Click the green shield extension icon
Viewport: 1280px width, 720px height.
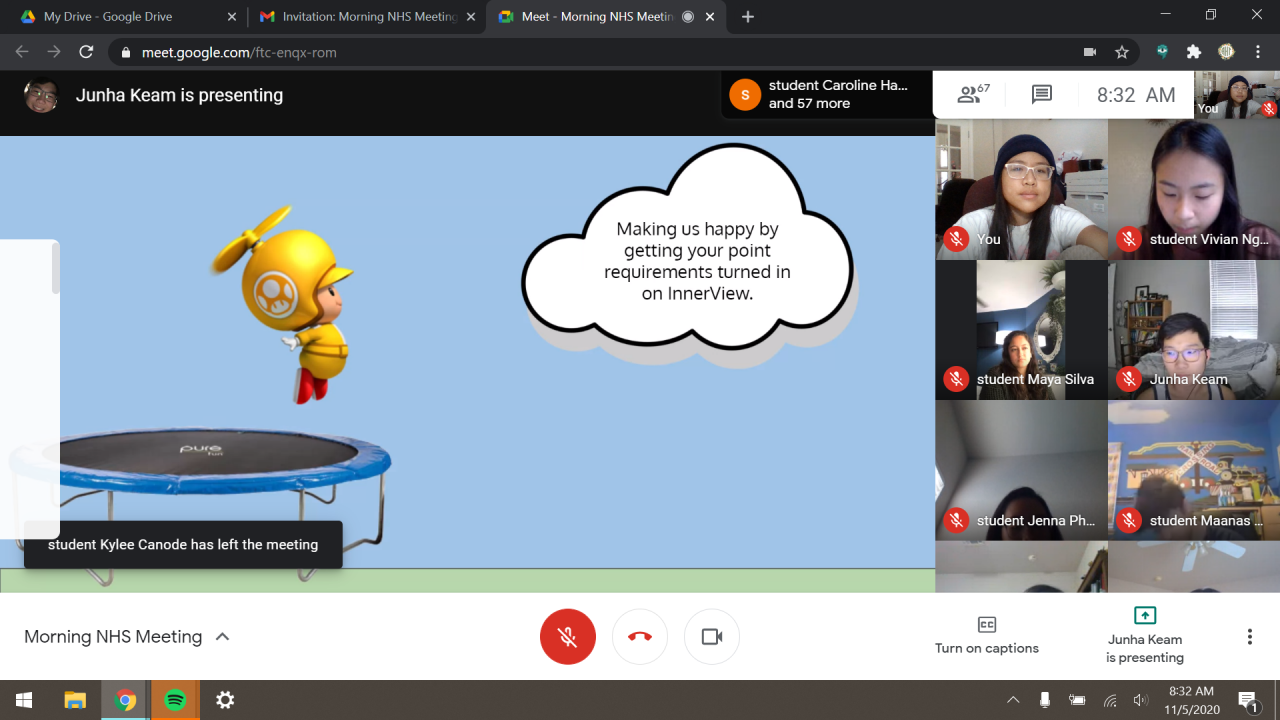1163,52
